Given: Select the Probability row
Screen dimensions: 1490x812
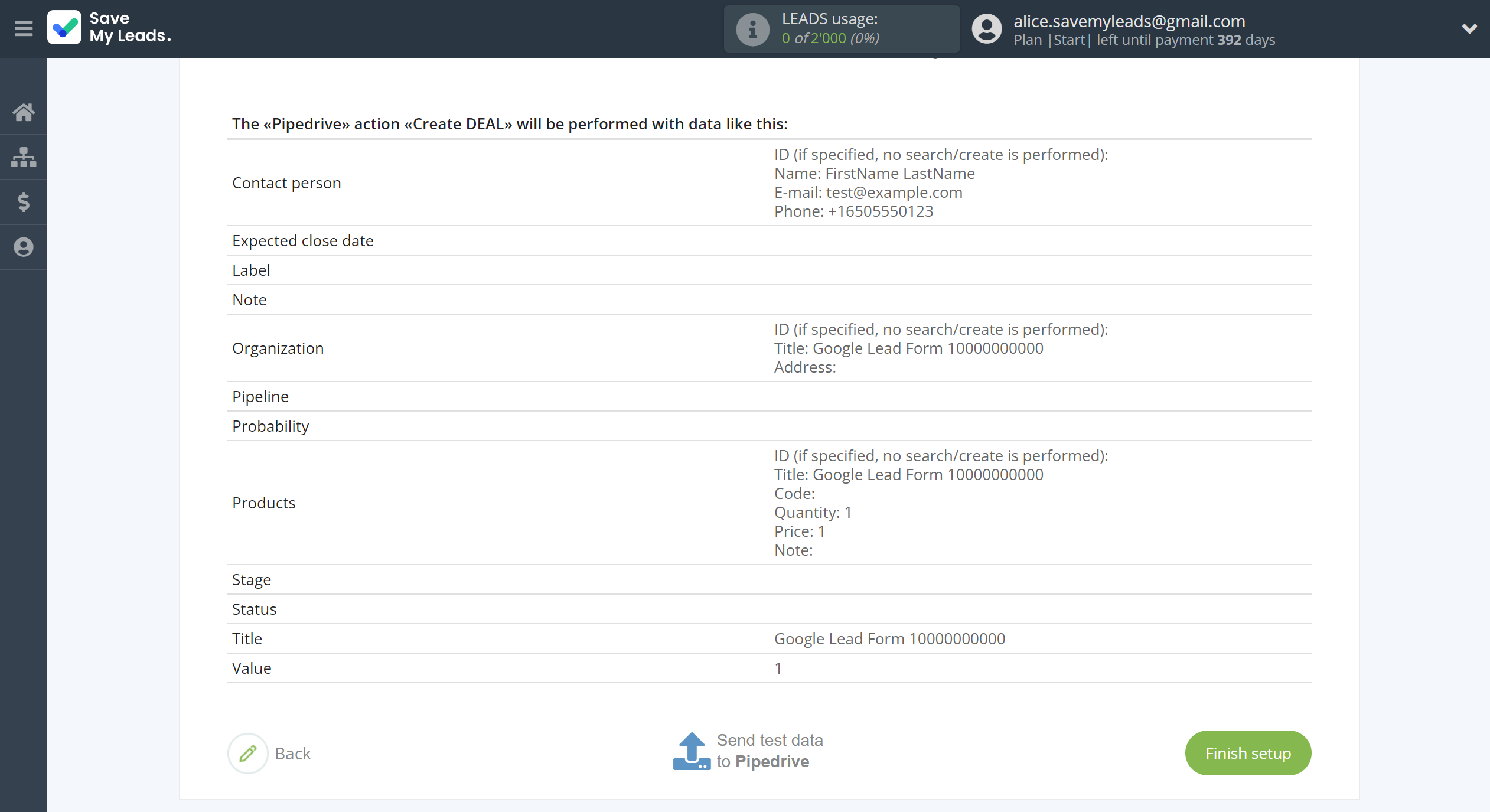Looking at the screenshot, I should 769,426.
